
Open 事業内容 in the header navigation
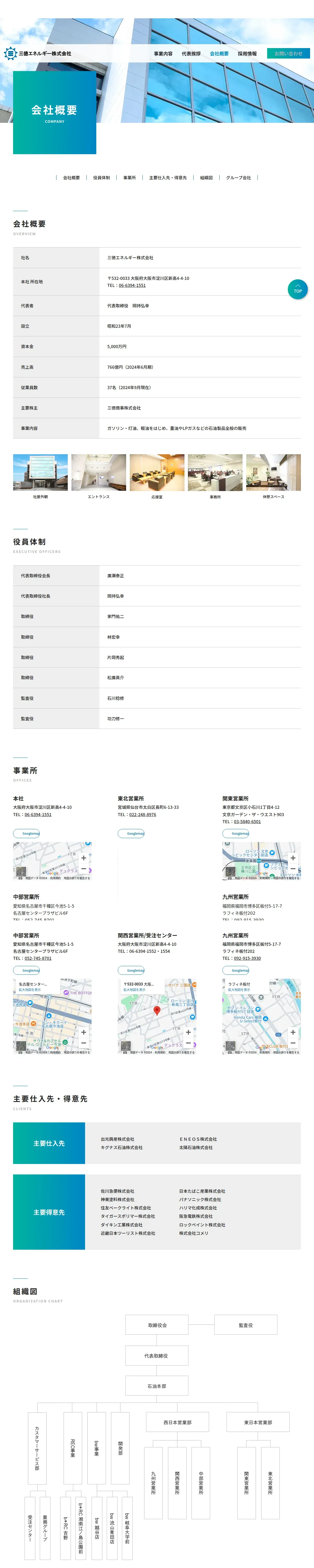(163, 54)
